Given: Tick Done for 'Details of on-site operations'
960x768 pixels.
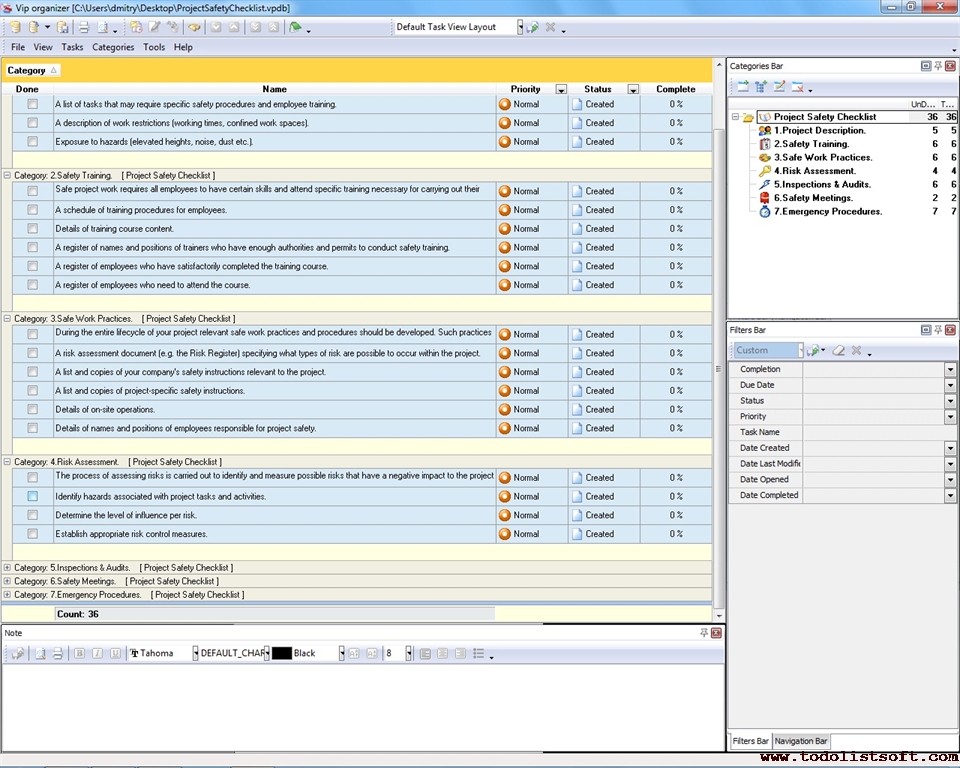Looking at the screenshot, I should point(33,409).
